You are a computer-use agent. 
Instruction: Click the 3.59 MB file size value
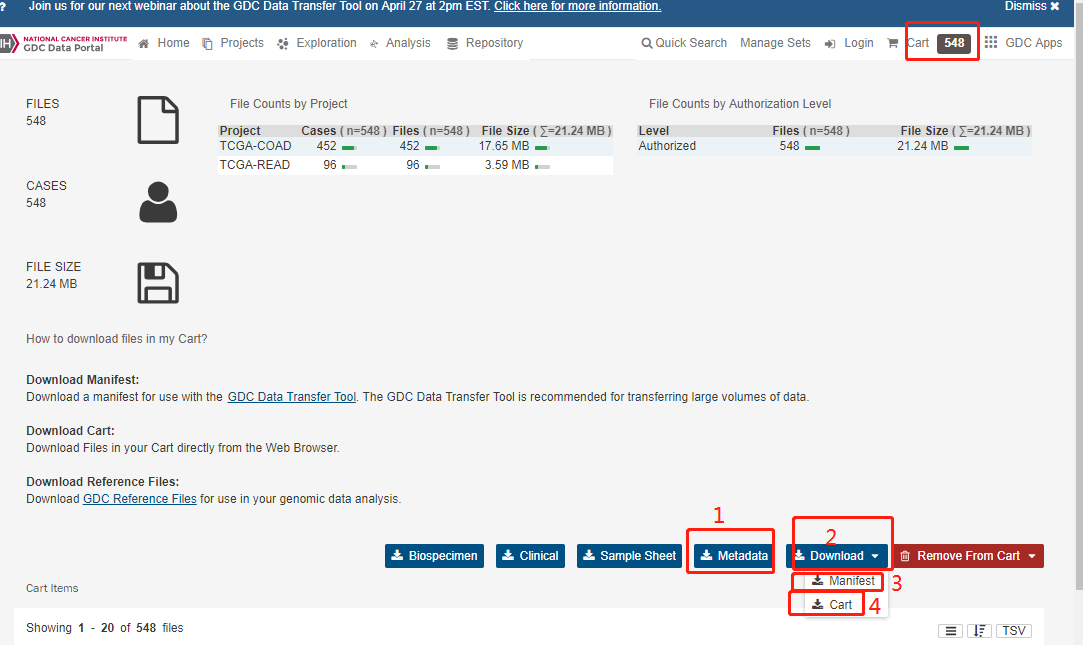(507, 165)
